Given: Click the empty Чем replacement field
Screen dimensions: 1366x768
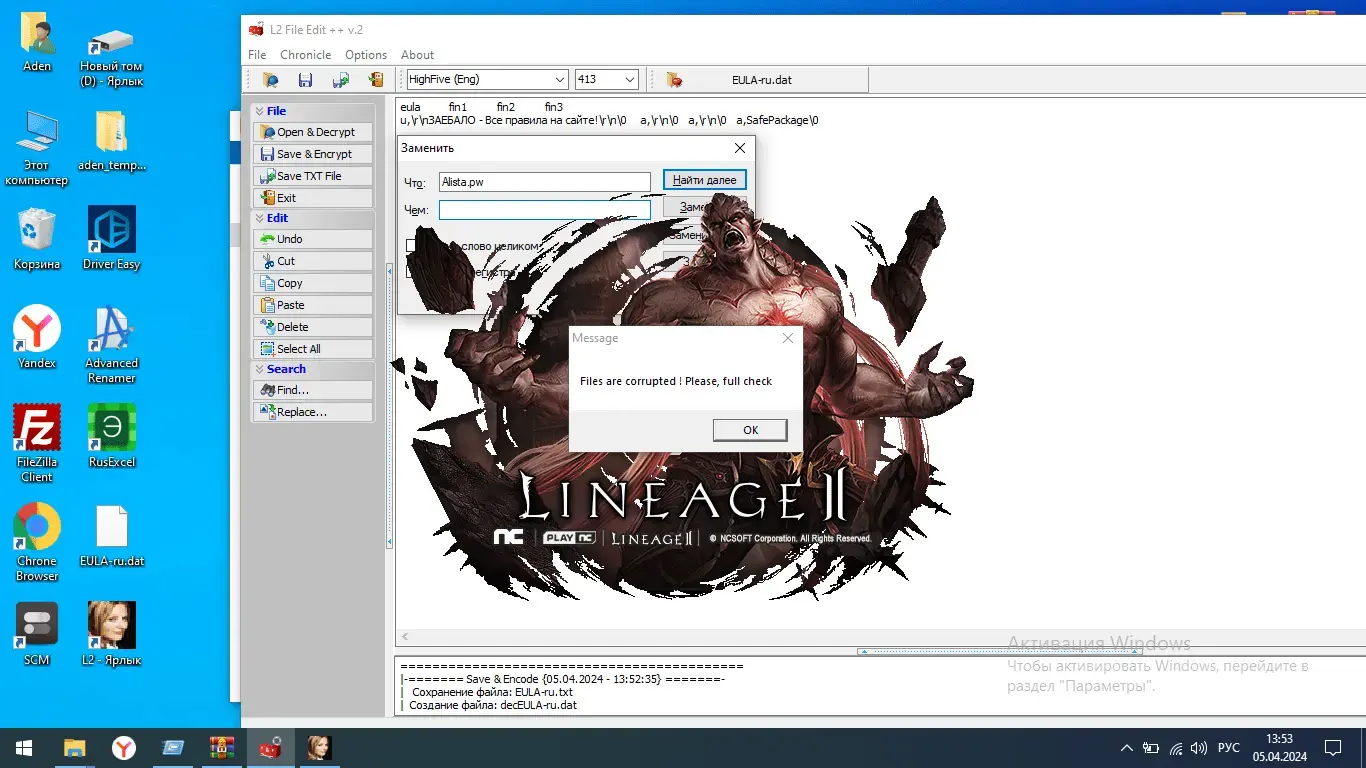Looking at the screenshot, I should pos(545,210).
